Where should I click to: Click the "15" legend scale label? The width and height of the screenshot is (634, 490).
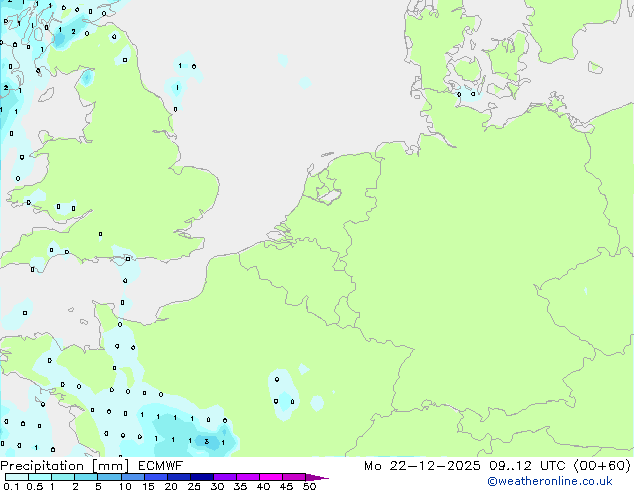(148, 486)
